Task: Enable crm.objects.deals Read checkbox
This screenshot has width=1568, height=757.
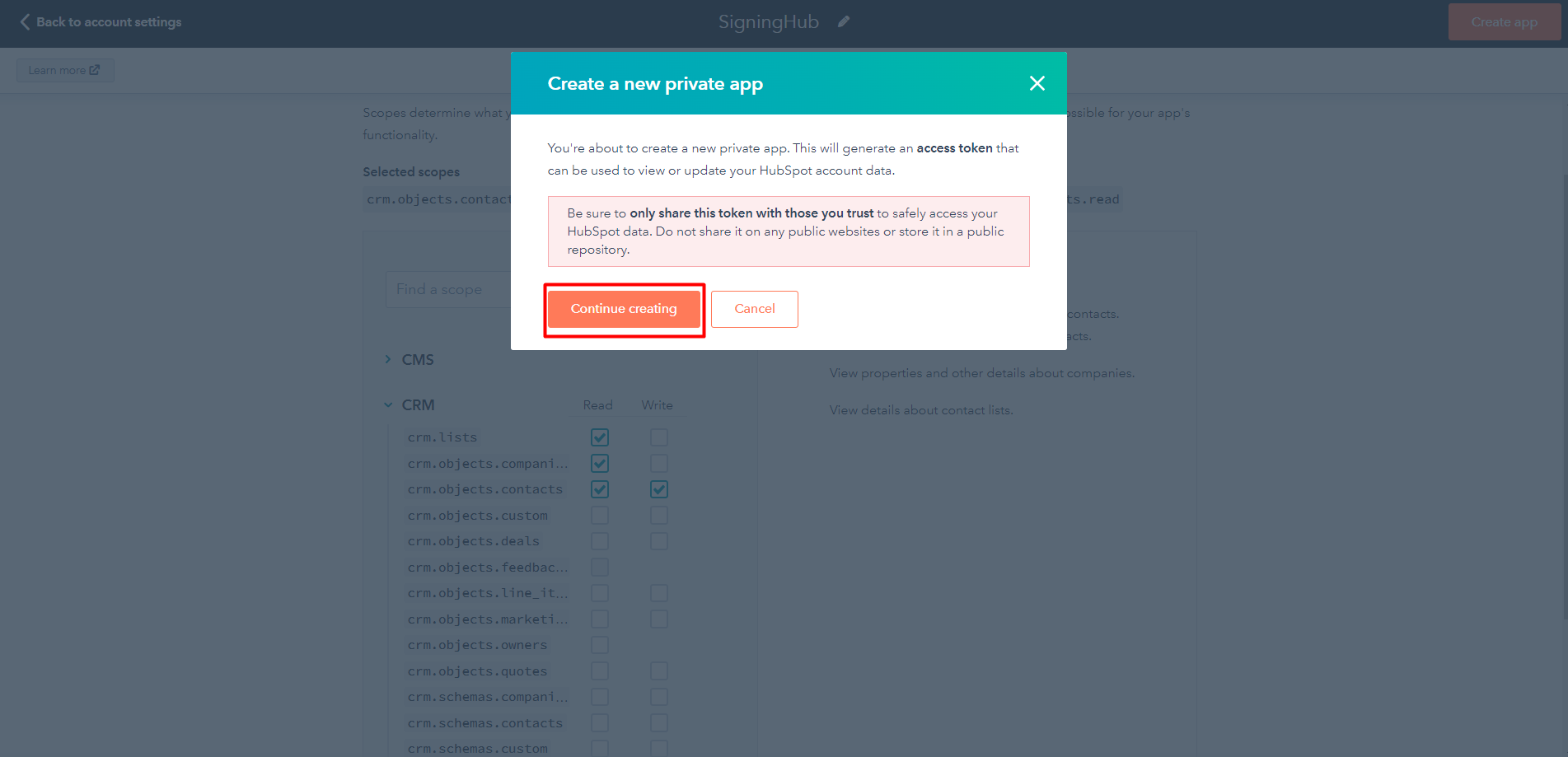Action: pos(600,541)
